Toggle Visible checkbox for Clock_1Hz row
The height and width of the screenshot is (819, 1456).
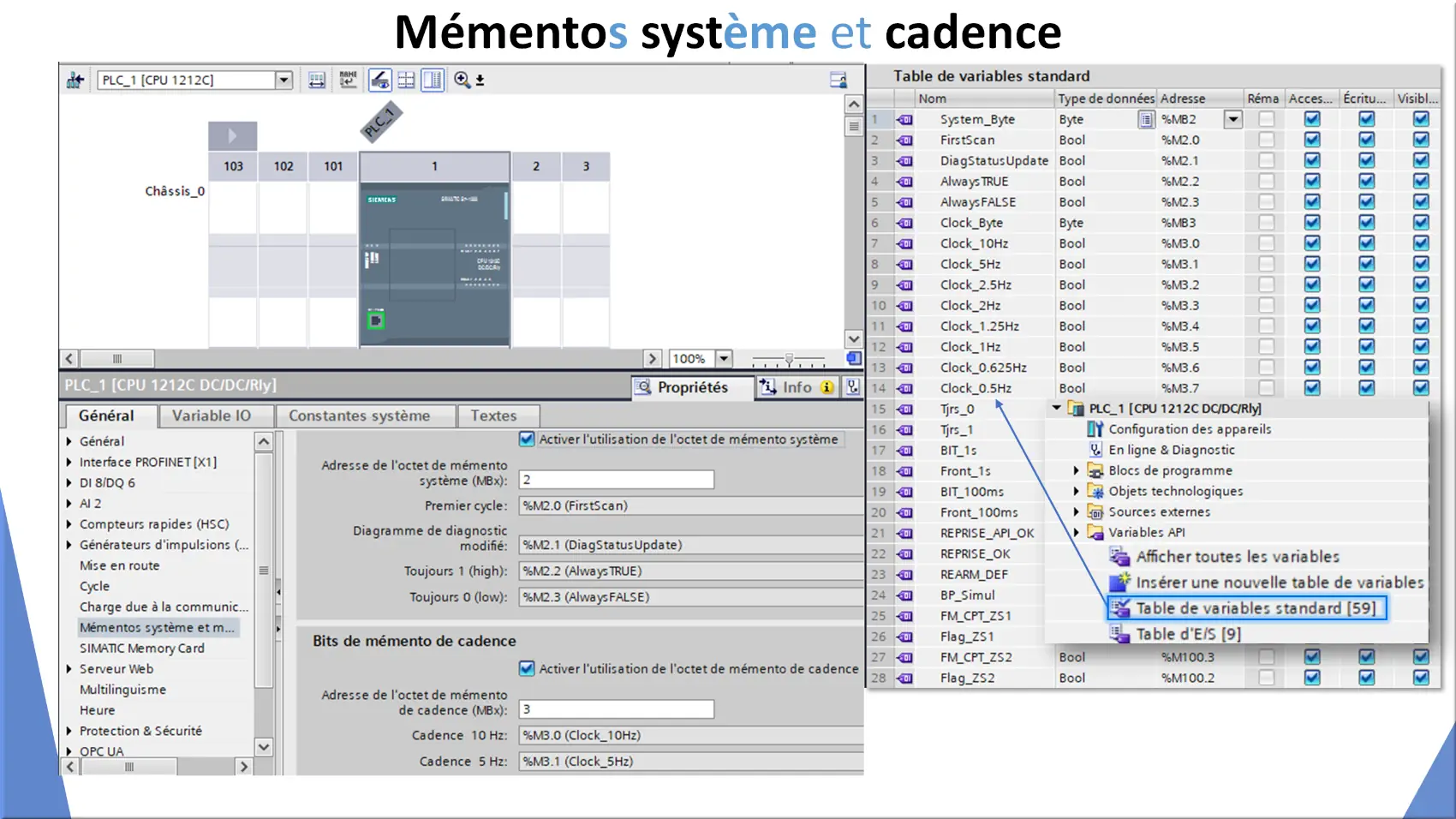(x=1421, y=346)
